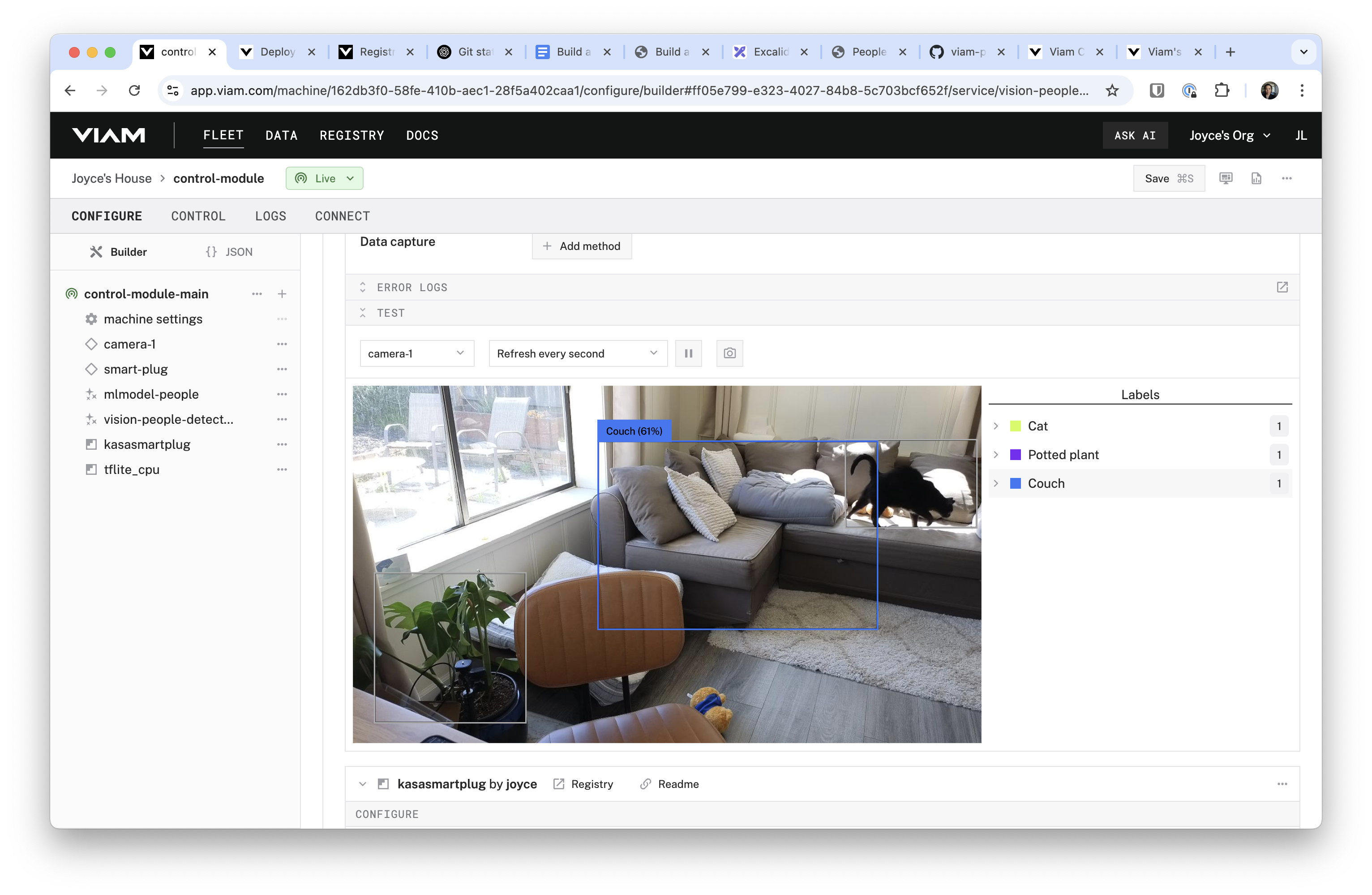Collapse the TEST section
This screenshot has height=895, width=1372.
[x=363, y=313]
